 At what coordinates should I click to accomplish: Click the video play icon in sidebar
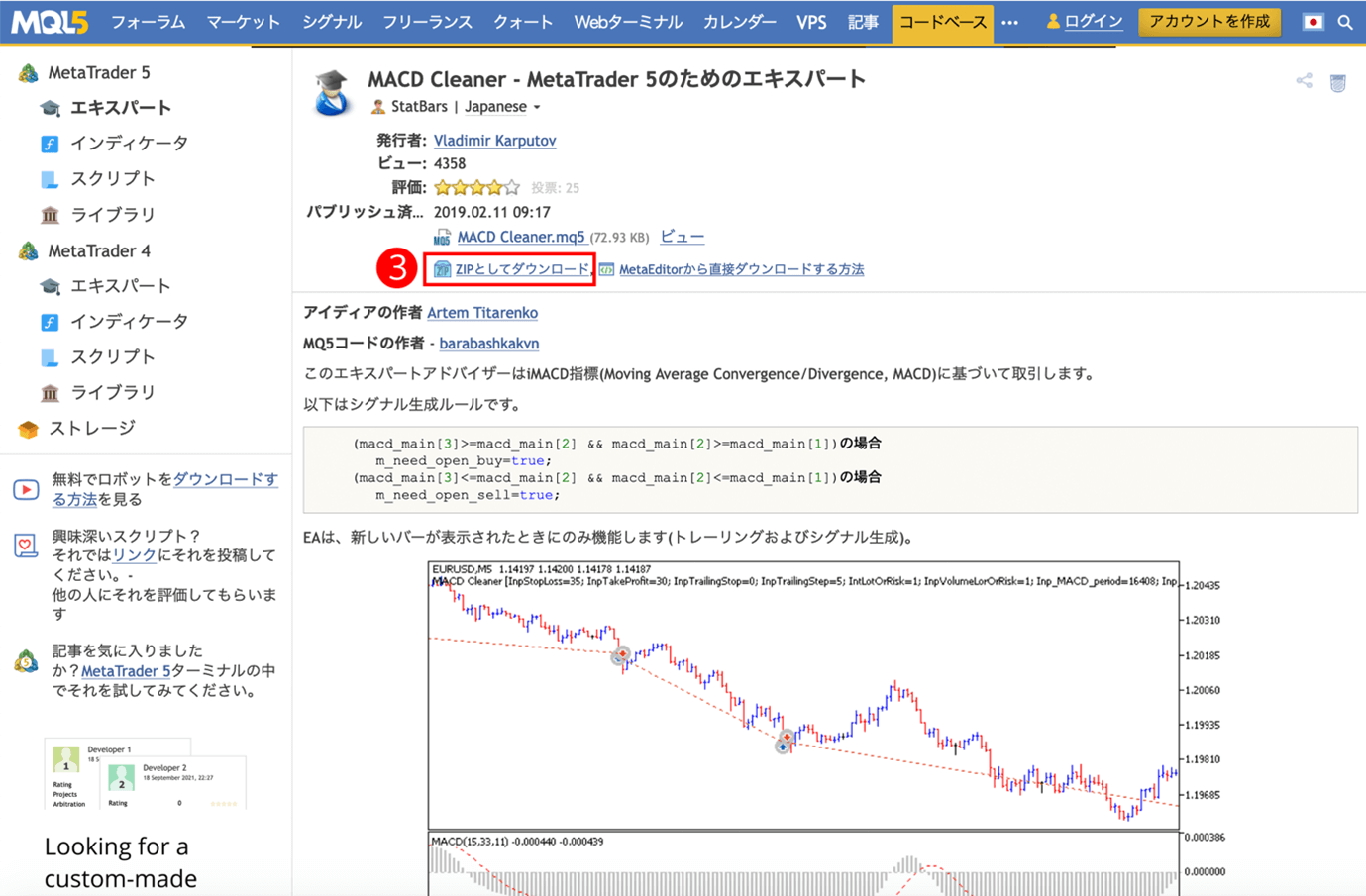pyautogui.click(x=26, y=489)
